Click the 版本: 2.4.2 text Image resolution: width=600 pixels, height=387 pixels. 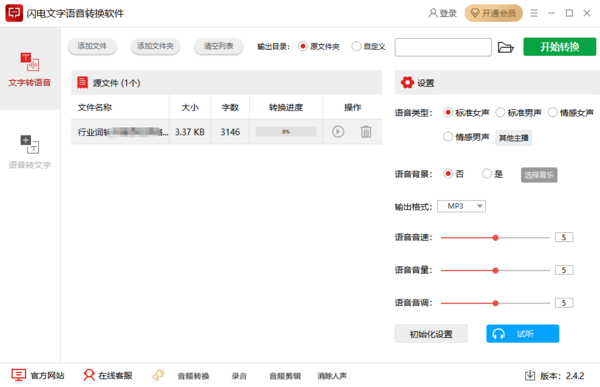(562, 376)
